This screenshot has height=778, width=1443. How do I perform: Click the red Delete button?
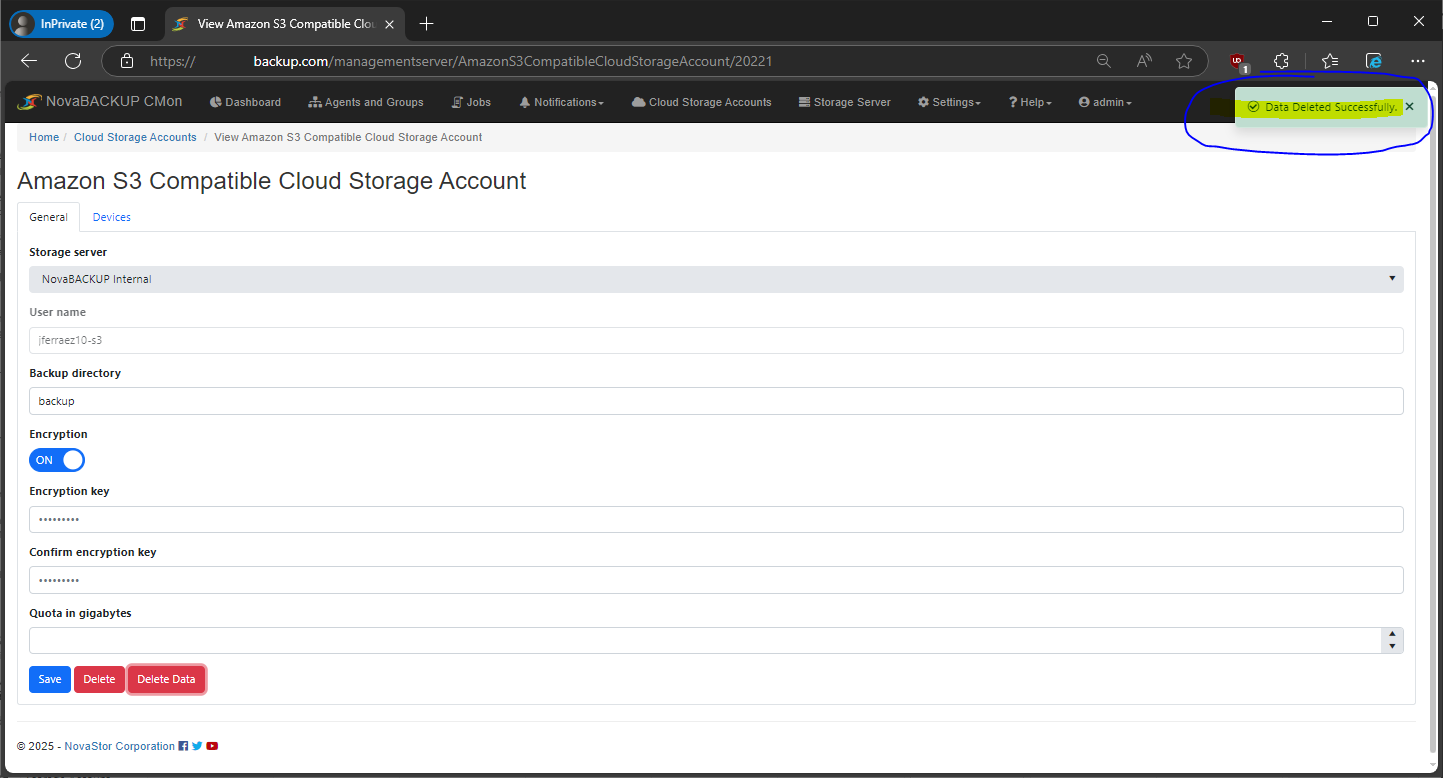(99, 679)
